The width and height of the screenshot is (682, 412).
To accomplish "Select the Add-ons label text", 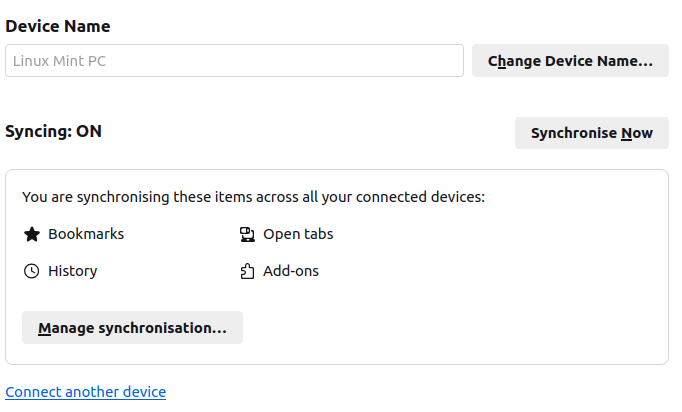I will pyautogui.click(x=291, y=271).
